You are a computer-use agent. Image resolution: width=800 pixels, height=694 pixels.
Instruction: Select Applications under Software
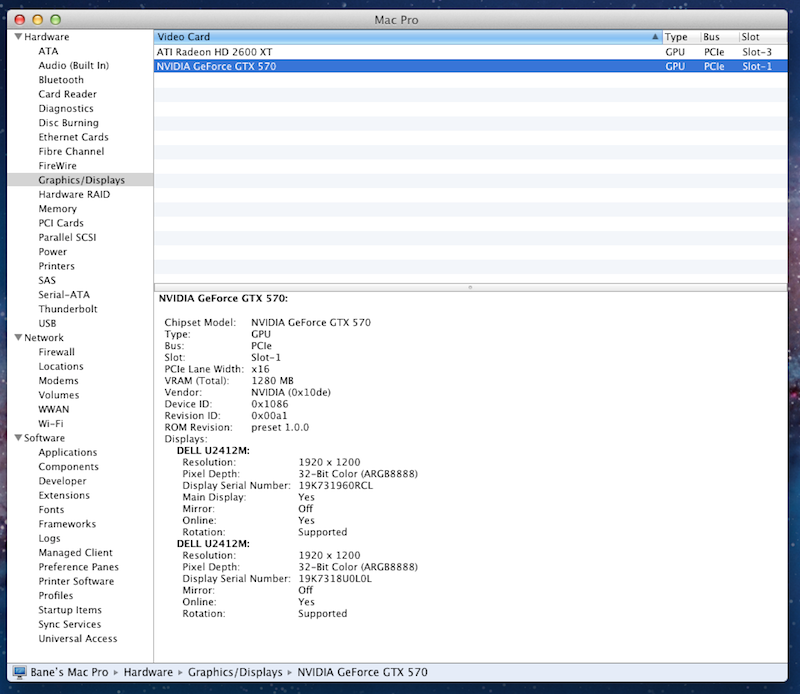tap(67, 452)
